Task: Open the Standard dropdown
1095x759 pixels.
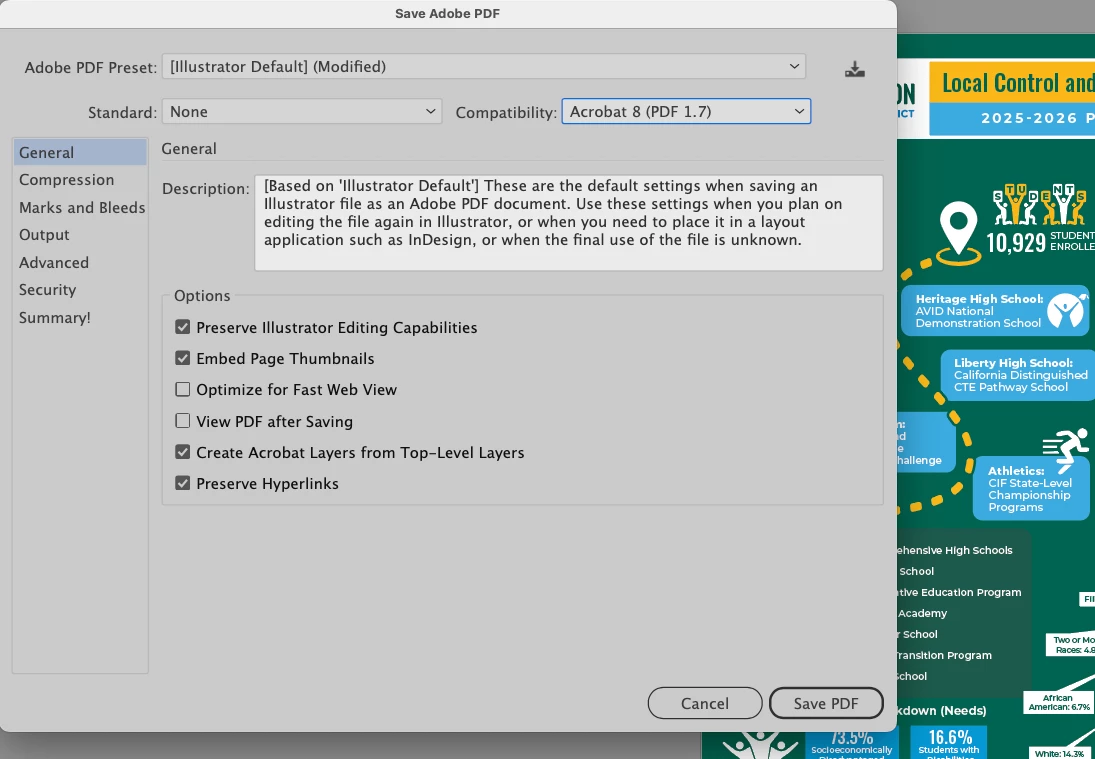Action: tap(302, 112)
